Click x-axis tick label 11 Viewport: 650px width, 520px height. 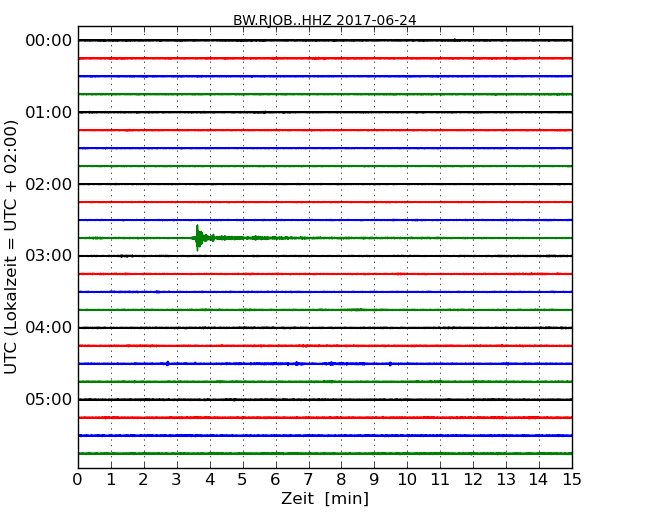coord(440,480)
